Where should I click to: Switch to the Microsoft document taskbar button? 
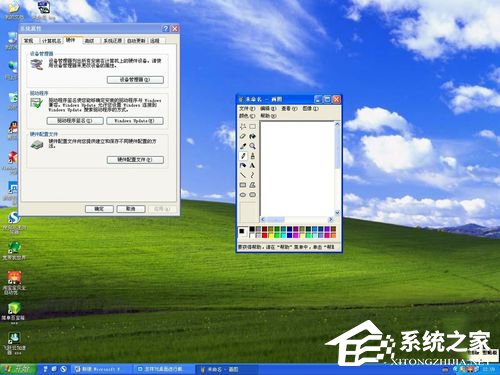102,369
